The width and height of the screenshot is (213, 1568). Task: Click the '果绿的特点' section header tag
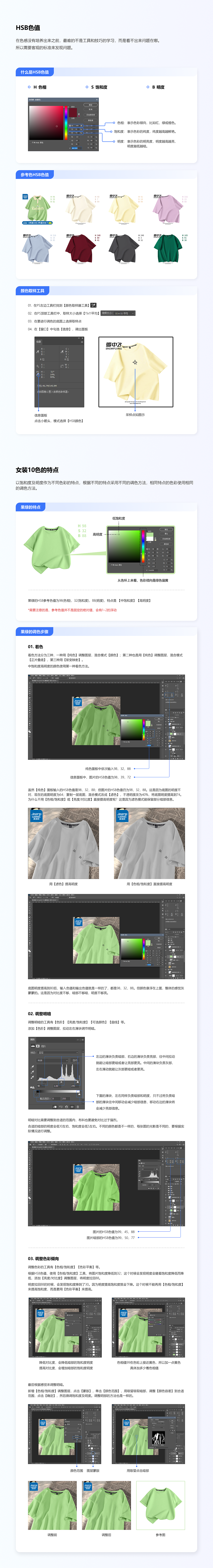coord(30,507)
